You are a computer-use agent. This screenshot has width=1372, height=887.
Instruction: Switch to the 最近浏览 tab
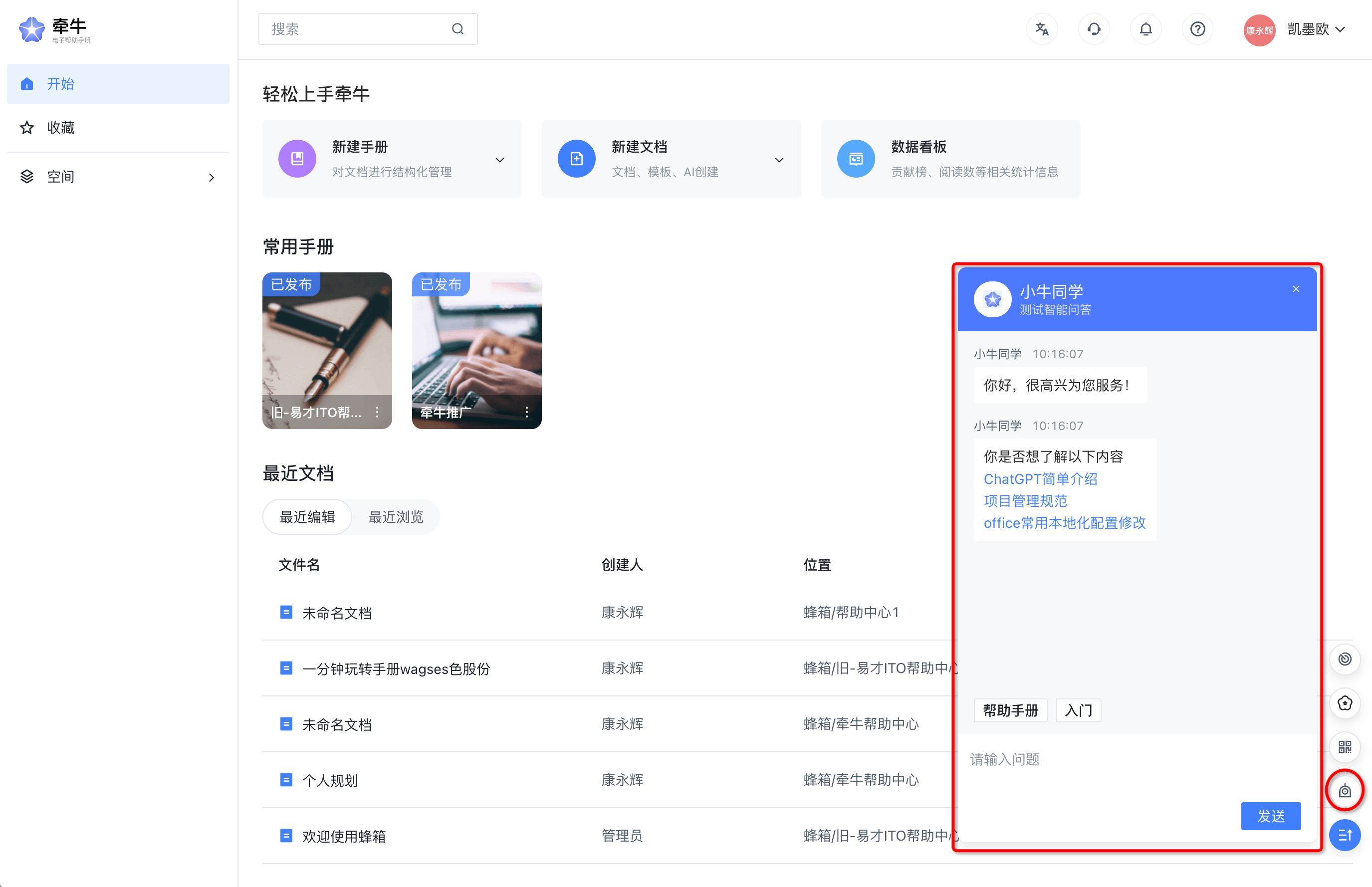click(x=396, y=517)
